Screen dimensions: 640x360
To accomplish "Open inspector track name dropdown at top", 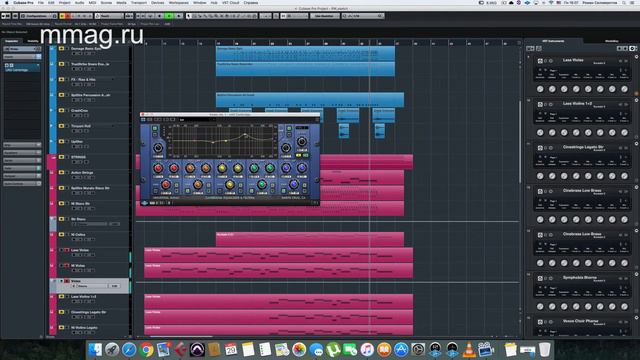I will 22,49.
